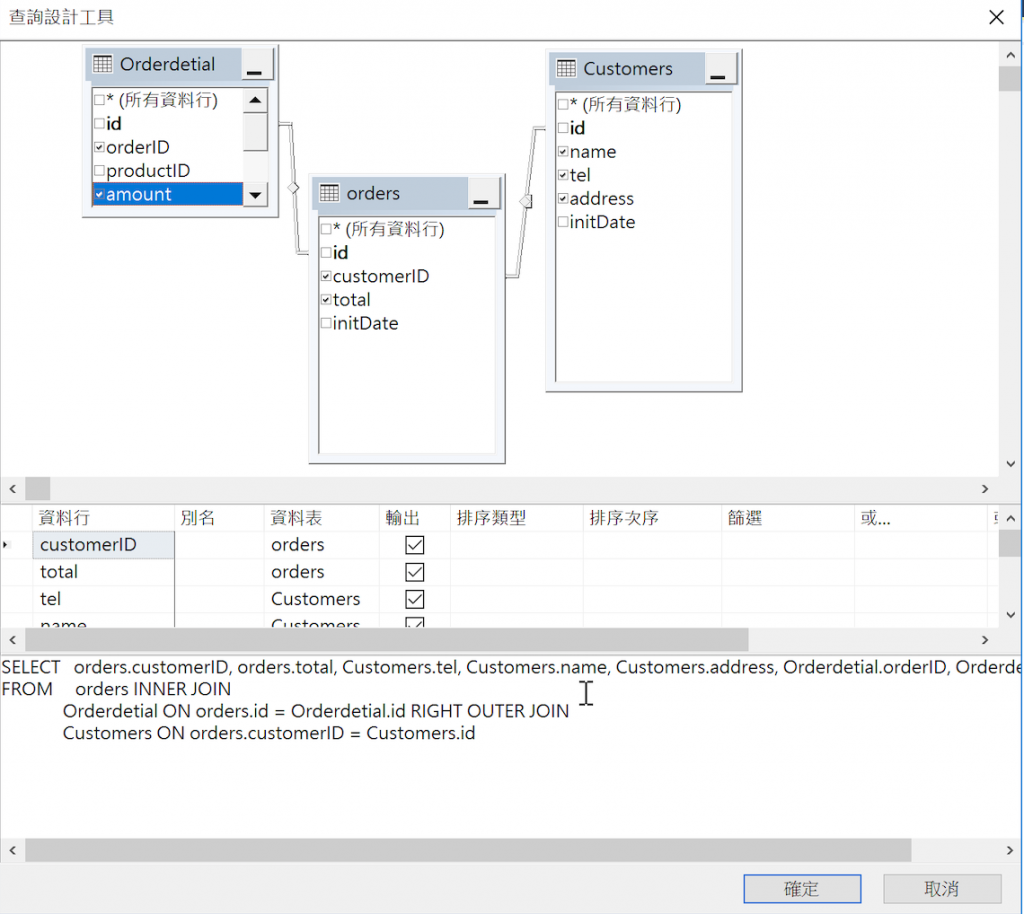Click the Orderdetial list up arrow
Screen dimensions: 1024x914
click(x=255, y=101)
